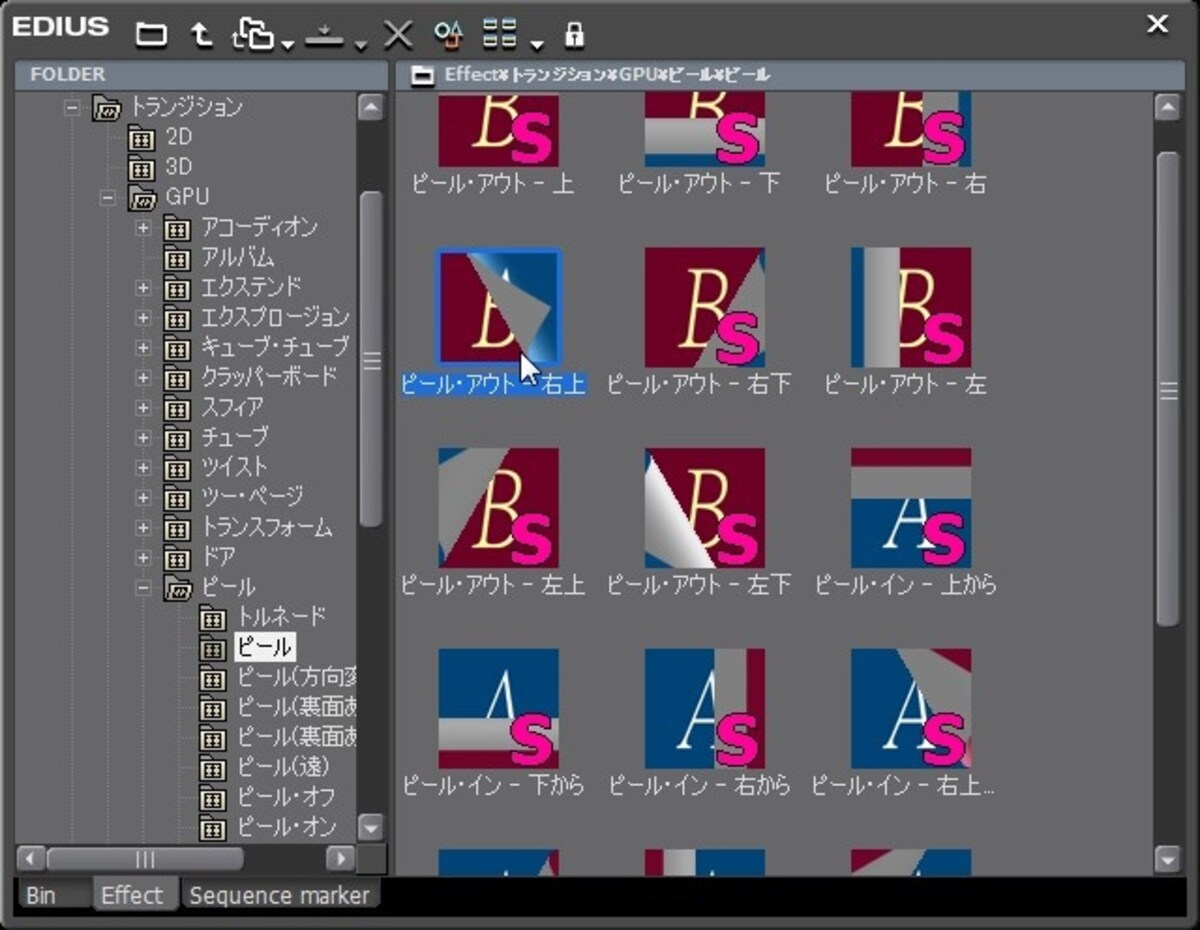This screenshot has width=1200, height=930.
Task: Select the ツー・ページ folder icon
Action: pos(177,498)
